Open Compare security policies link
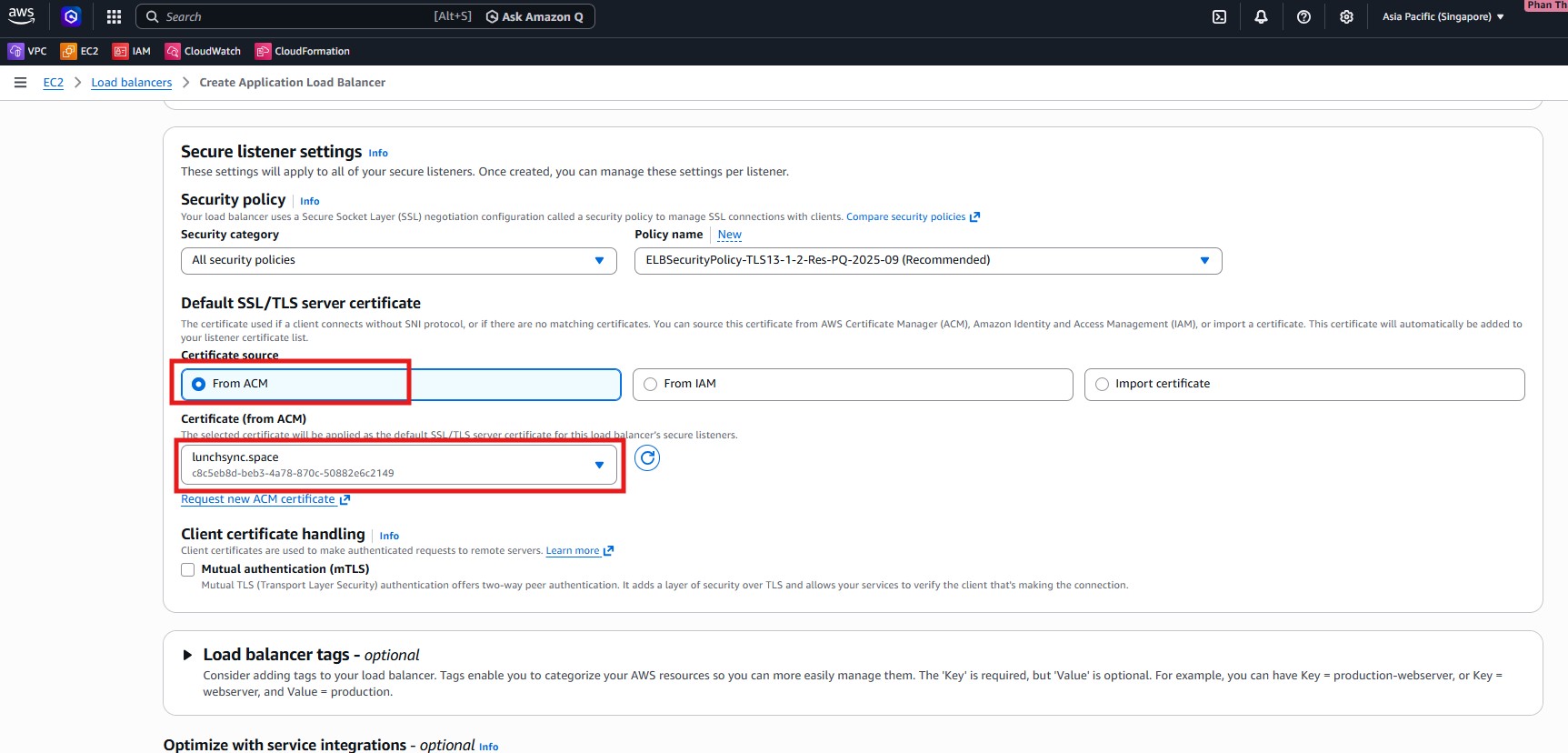The height and width of the screenshot is (753, 1568). coord(905,216)
